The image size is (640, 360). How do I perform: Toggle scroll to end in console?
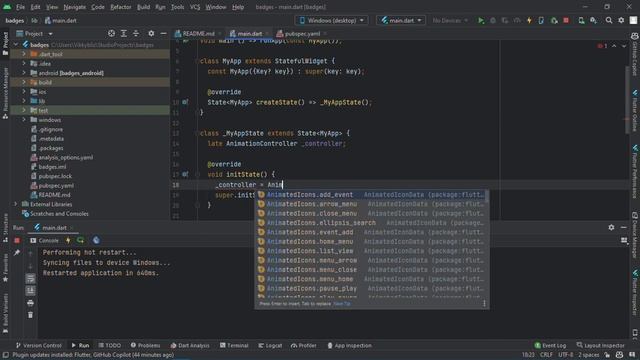tap(30, 291)
